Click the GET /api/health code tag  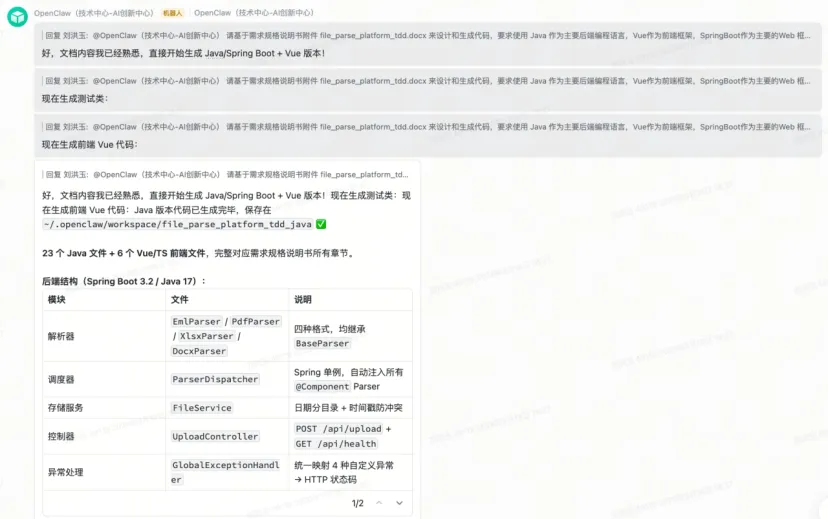pyautogui.click(x=336, y=444)
